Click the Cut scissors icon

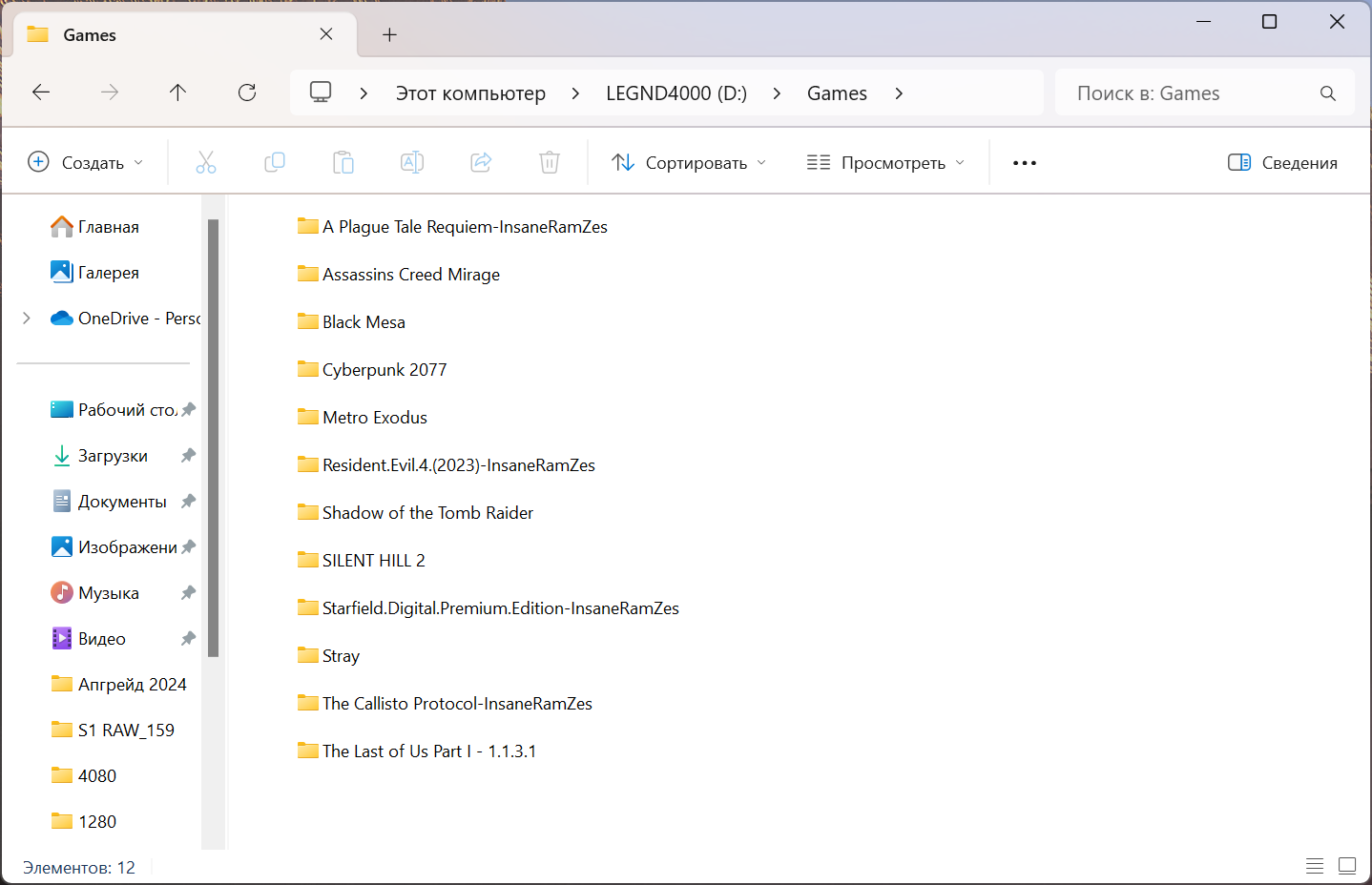point(206,162)
